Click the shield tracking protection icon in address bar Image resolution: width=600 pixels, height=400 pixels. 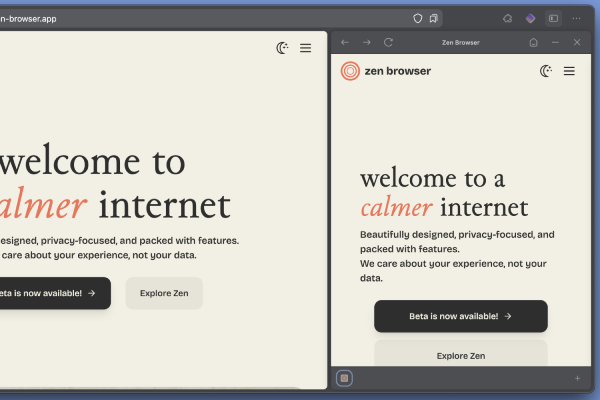pos(417,18)
